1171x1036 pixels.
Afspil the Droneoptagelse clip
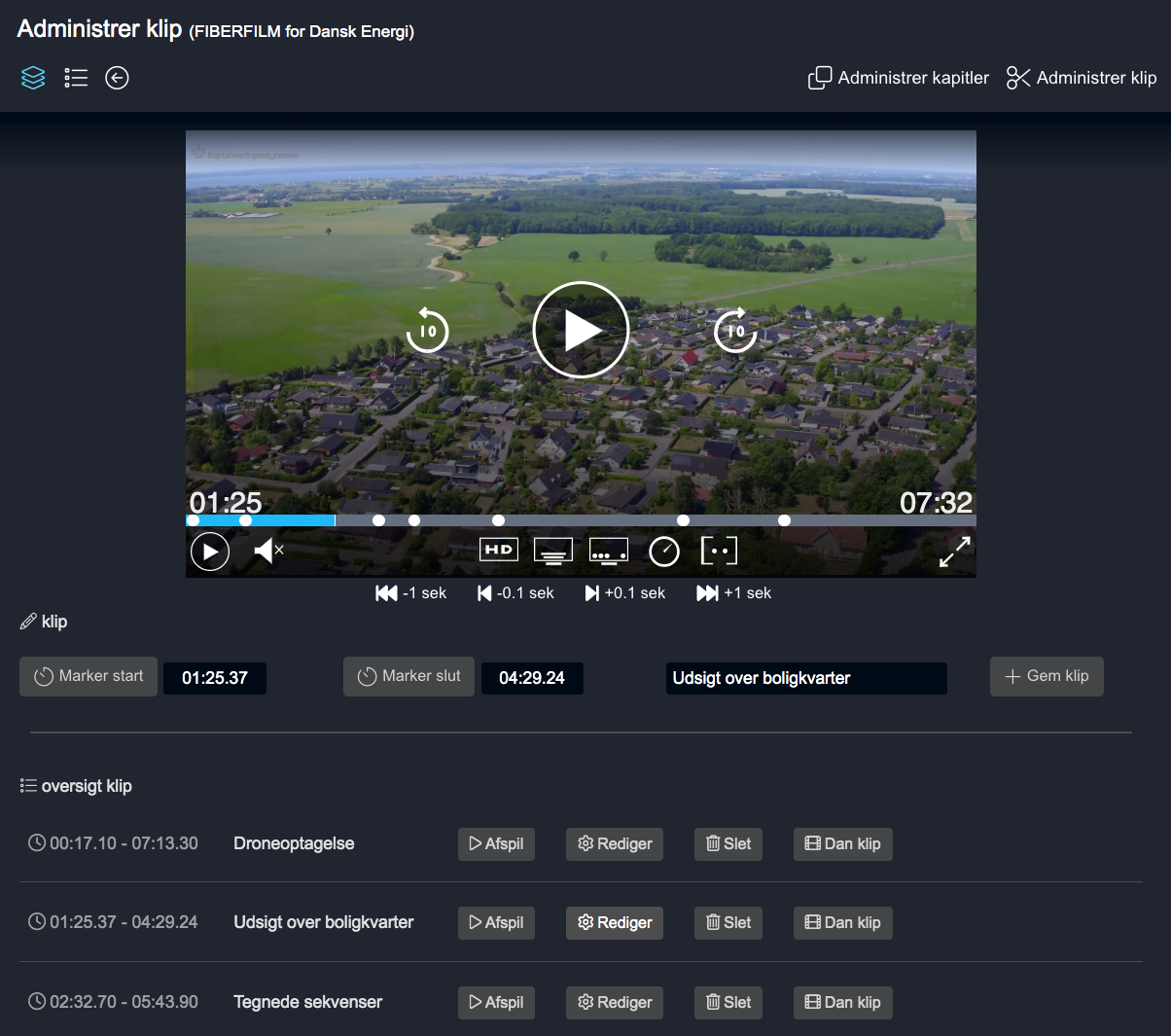(496, 843)
